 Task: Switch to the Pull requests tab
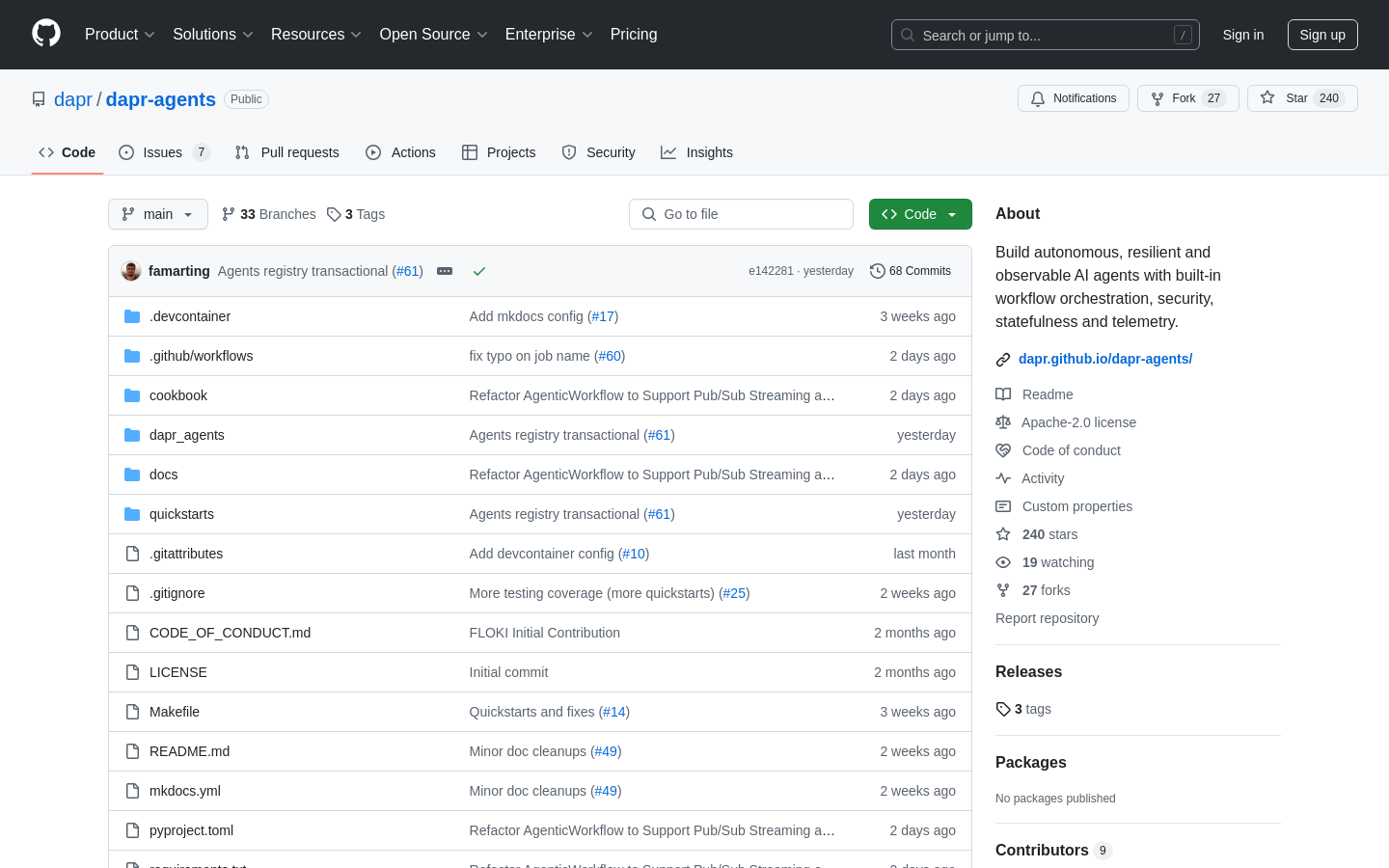click(286, 152)
